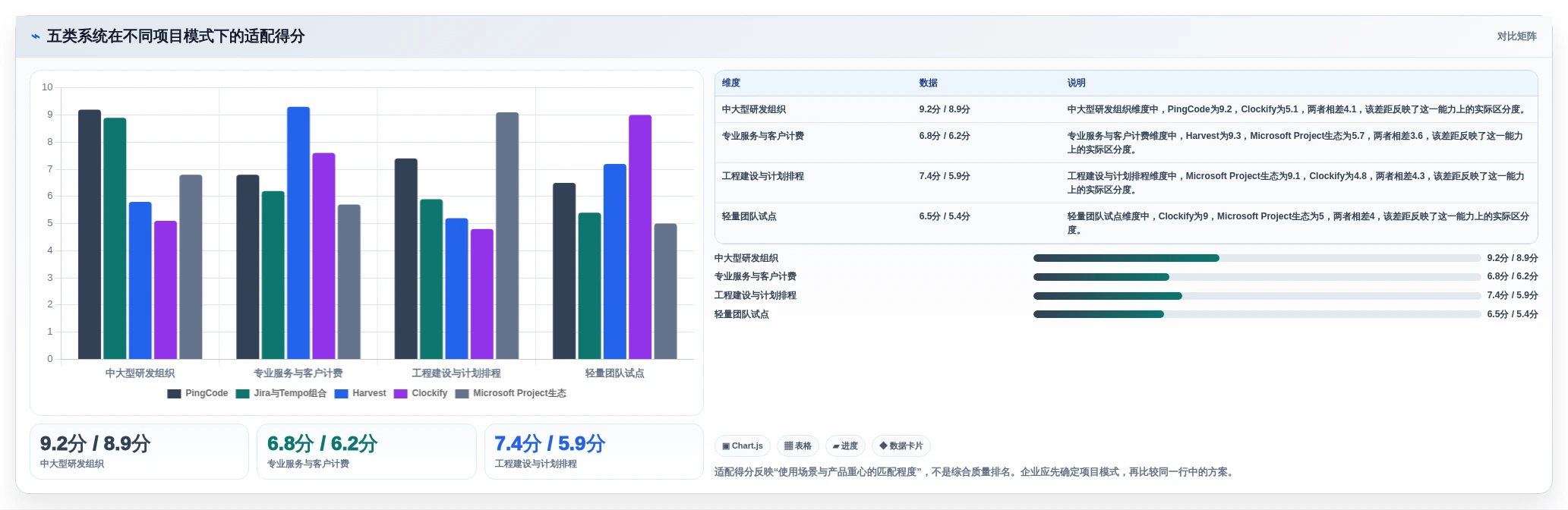Toggle the Clockify legend series

tap(421, 393)
